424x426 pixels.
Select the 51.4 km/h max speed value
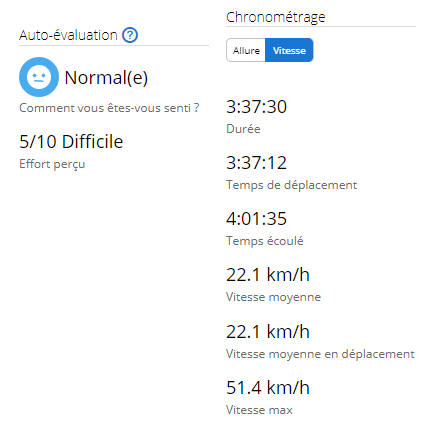268,388
